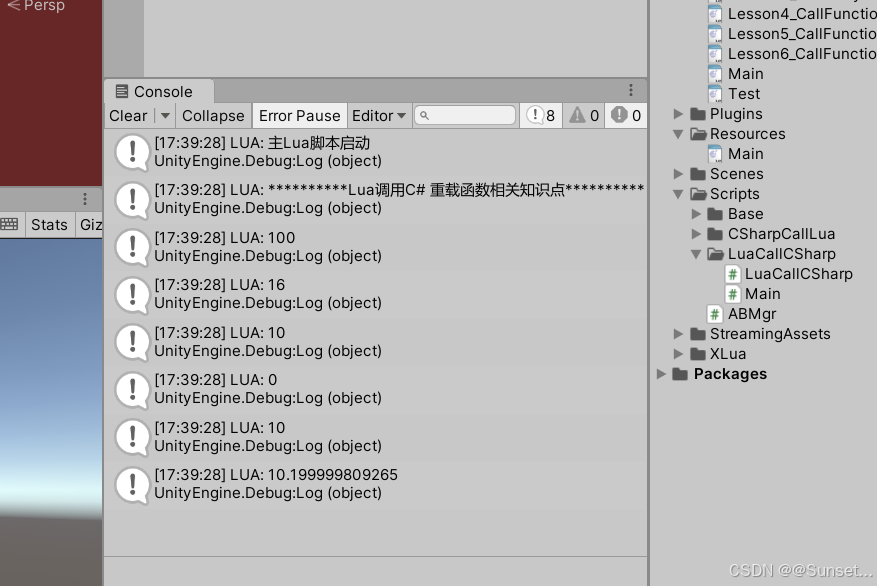This screenshot has width=877, height=586.
Task: Click the keyboard icon beside Stats
Action: pyautogui.click(x=10, y=225)
